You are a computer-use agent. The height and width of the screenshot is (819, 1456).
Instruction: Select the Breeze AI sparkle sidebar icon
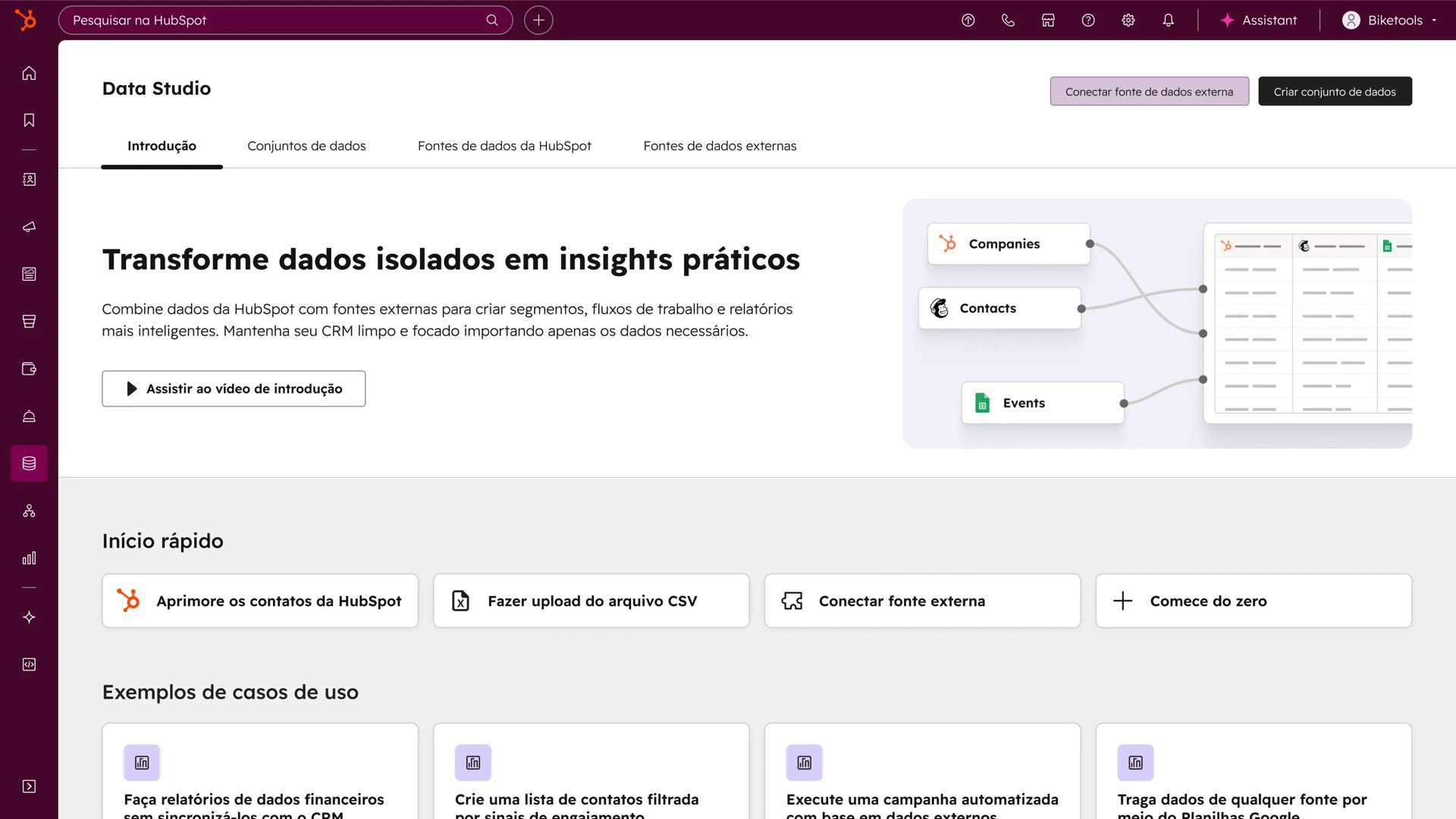(x=29, y=617)
